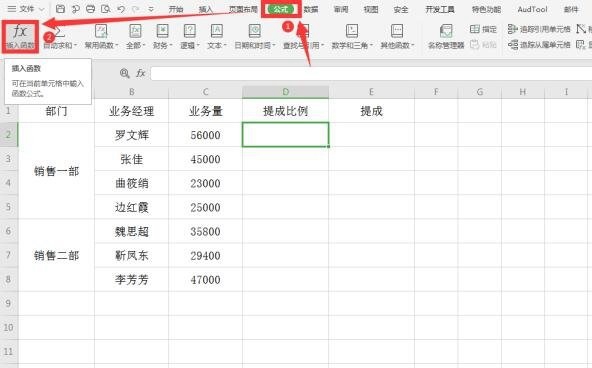The width and height of the screenshot is (592, 368).
Task: Open the 文本 functions dropdown
Action: pyautogui.click(x=217, y=37)
